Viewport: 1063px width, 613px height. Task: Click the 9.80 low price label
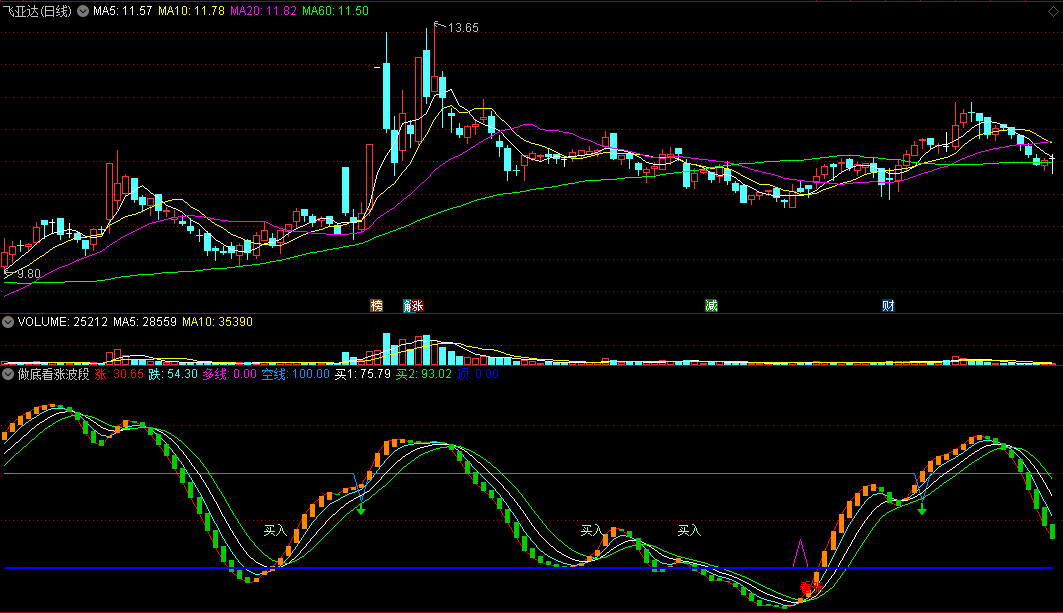(x=28, y=274)
